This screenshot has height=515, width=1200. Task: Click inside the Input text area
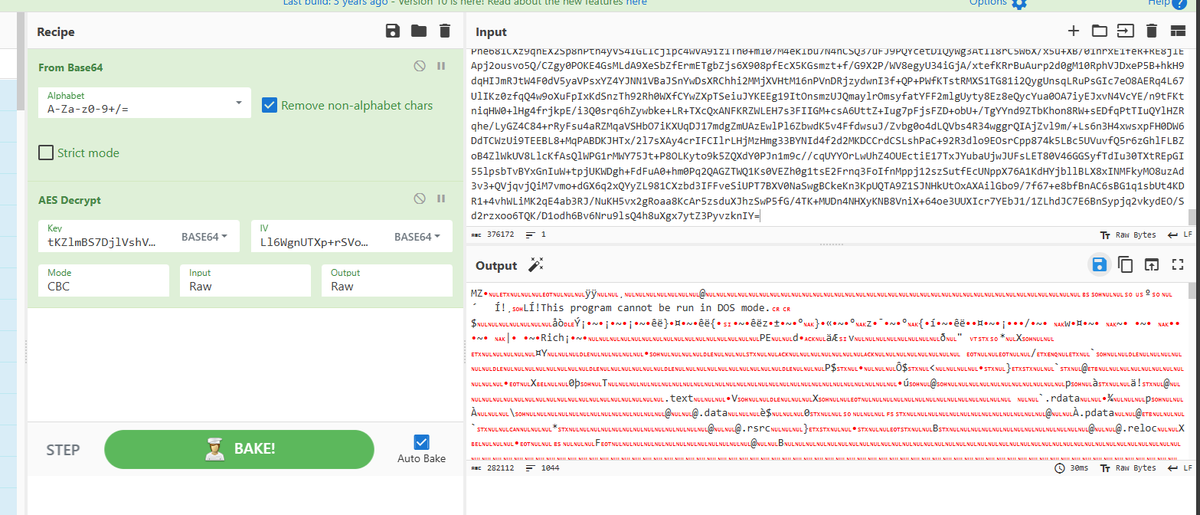[x=828, y=137]
